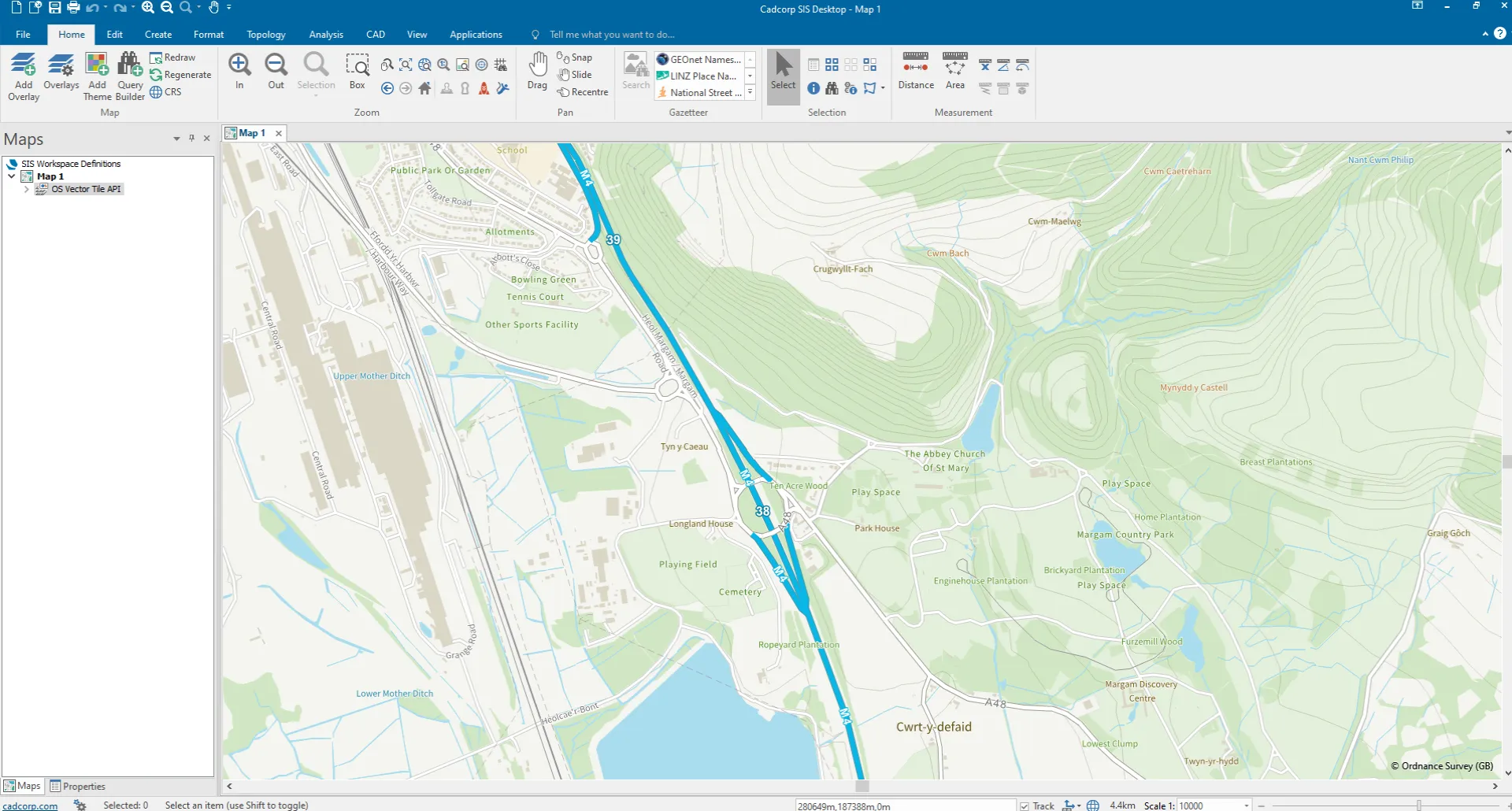Click the zoom to globe icon
Viewport: 1512px width, 811px height.
[424, 65]
